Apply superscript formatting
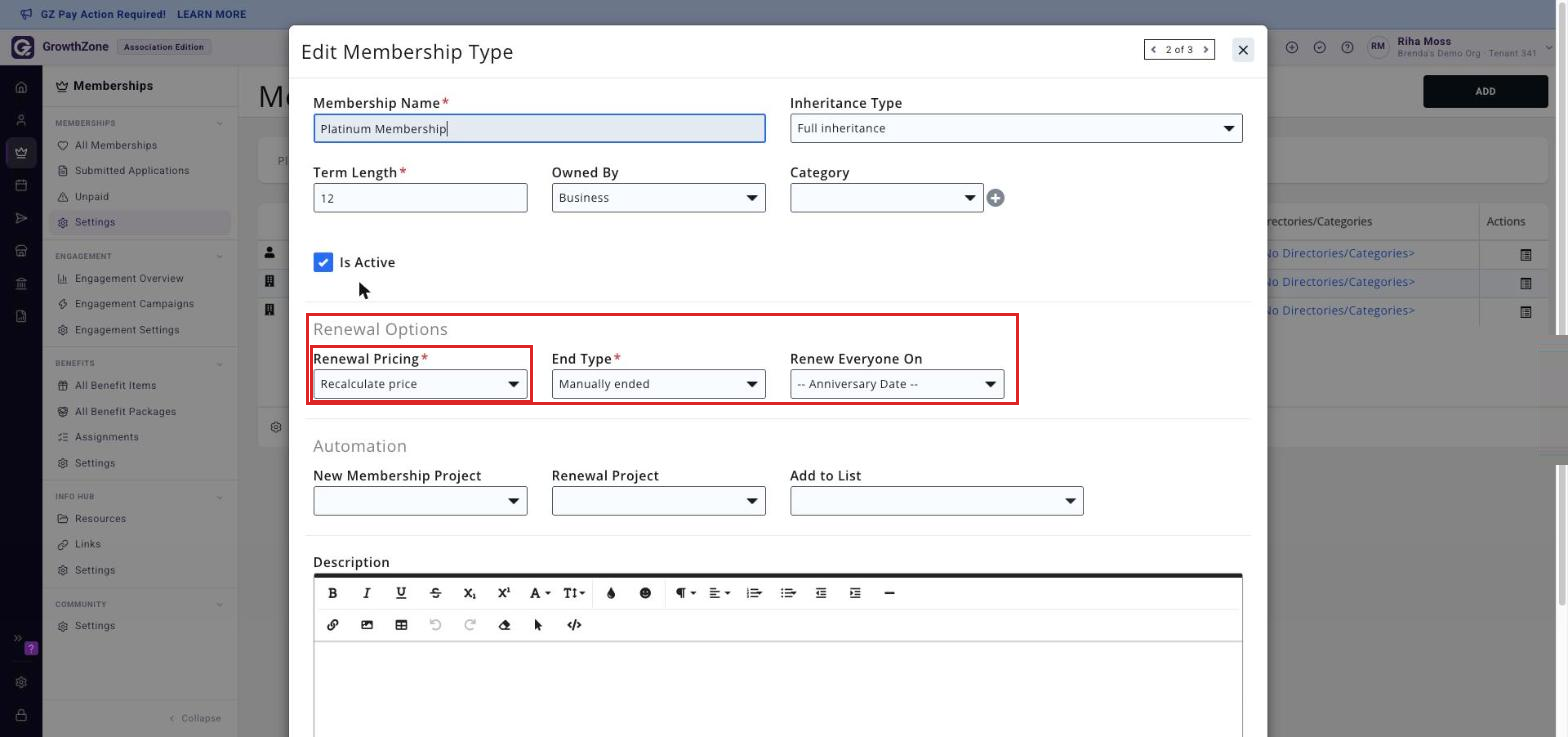The image size is (1568, 737). 504,593
